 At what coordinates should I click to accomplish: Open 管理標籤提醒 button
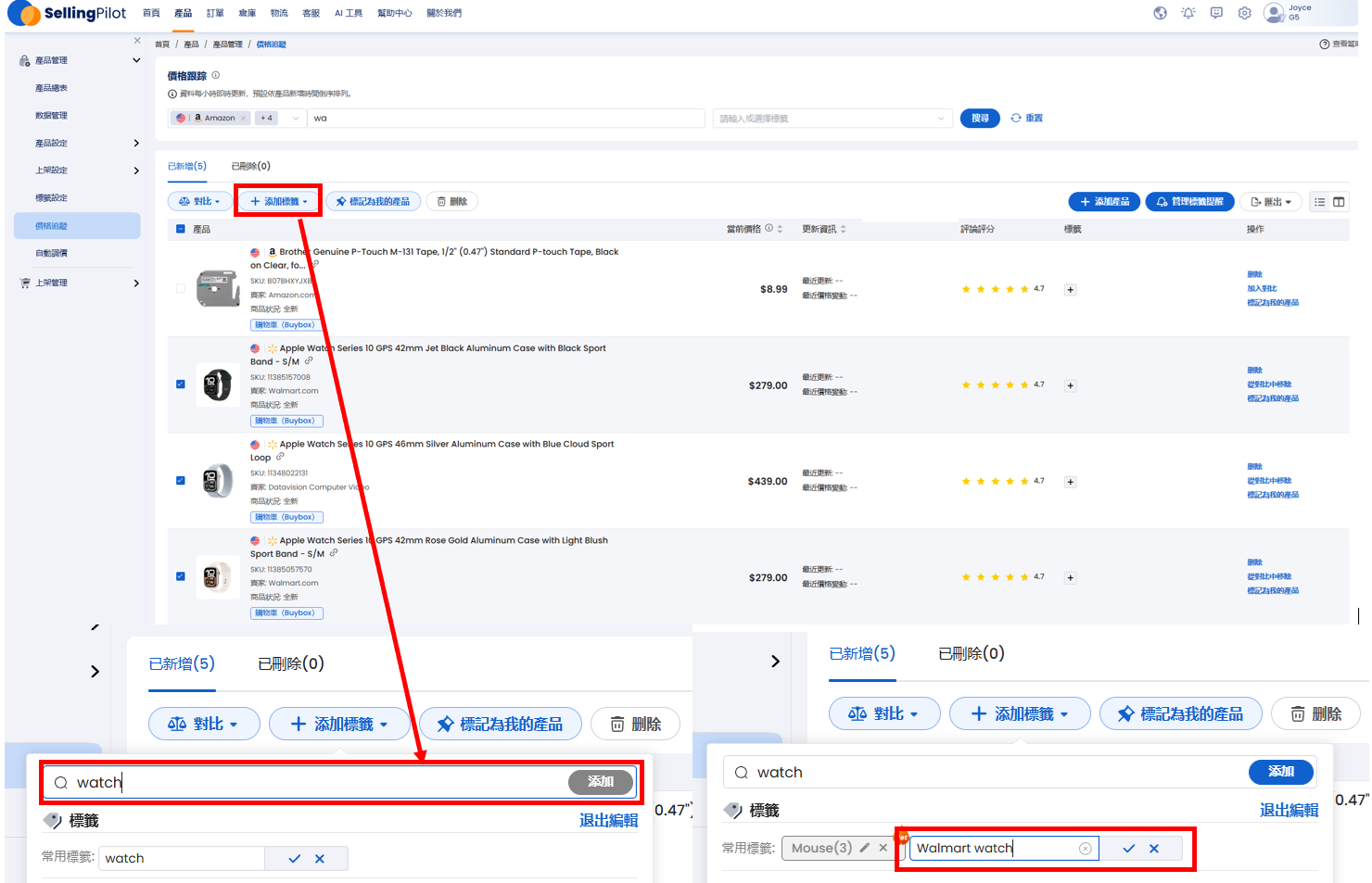(1189, 202)
